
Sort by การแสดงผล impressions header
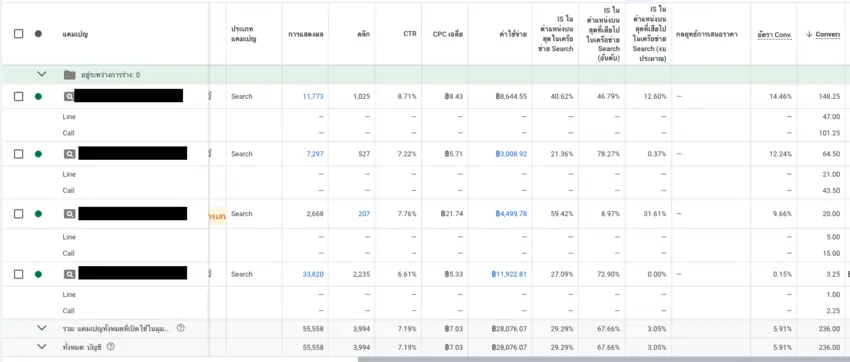306,34
